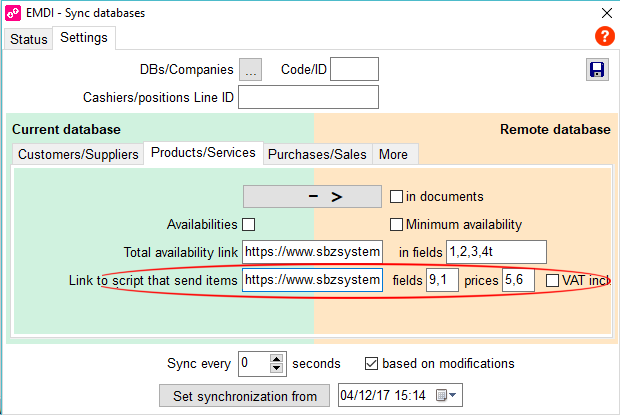
Task: Open the Customers/Suppliers tab
Action: pyautogui.click(x=78, y=154)
